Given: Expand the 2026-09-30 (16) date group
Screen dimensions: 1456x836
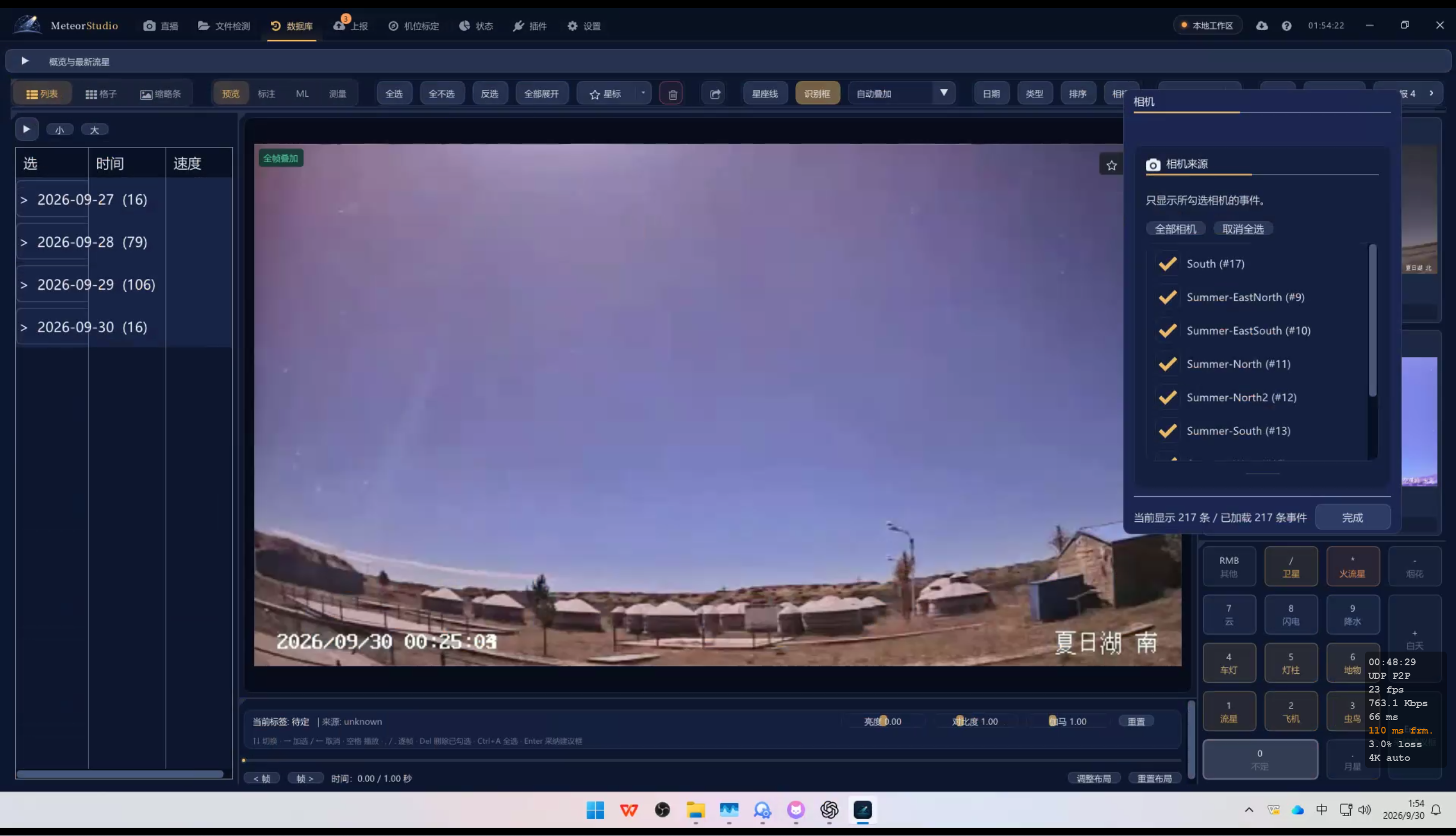Looking at the screenshot, I should click(x=24, y=327).
